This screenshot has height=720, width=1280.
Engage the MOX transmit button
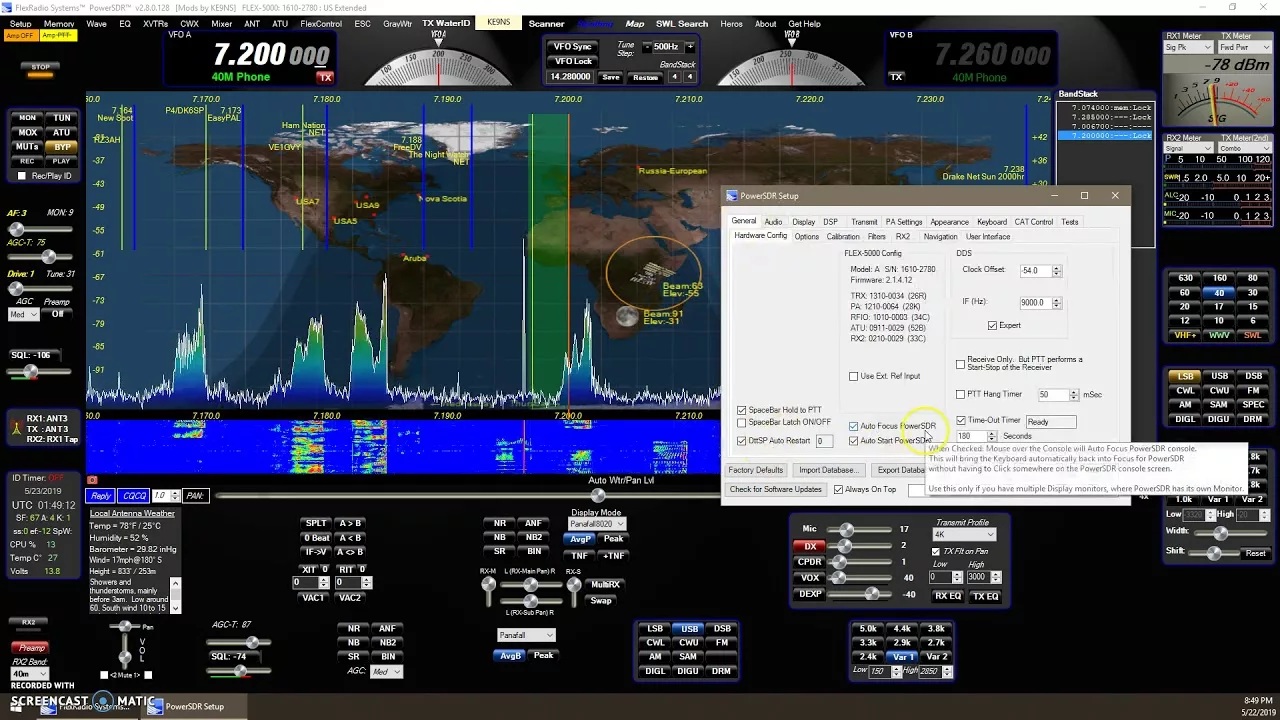[x=28, y=132]
